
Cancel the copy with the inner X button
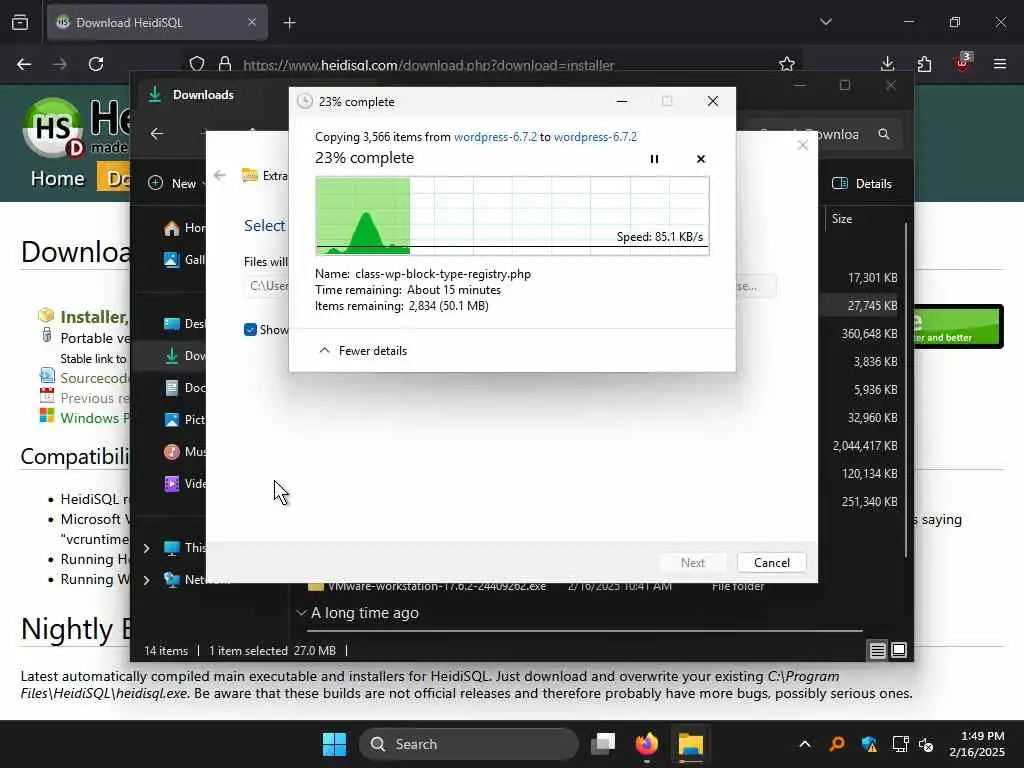click(x=701, y=159)
